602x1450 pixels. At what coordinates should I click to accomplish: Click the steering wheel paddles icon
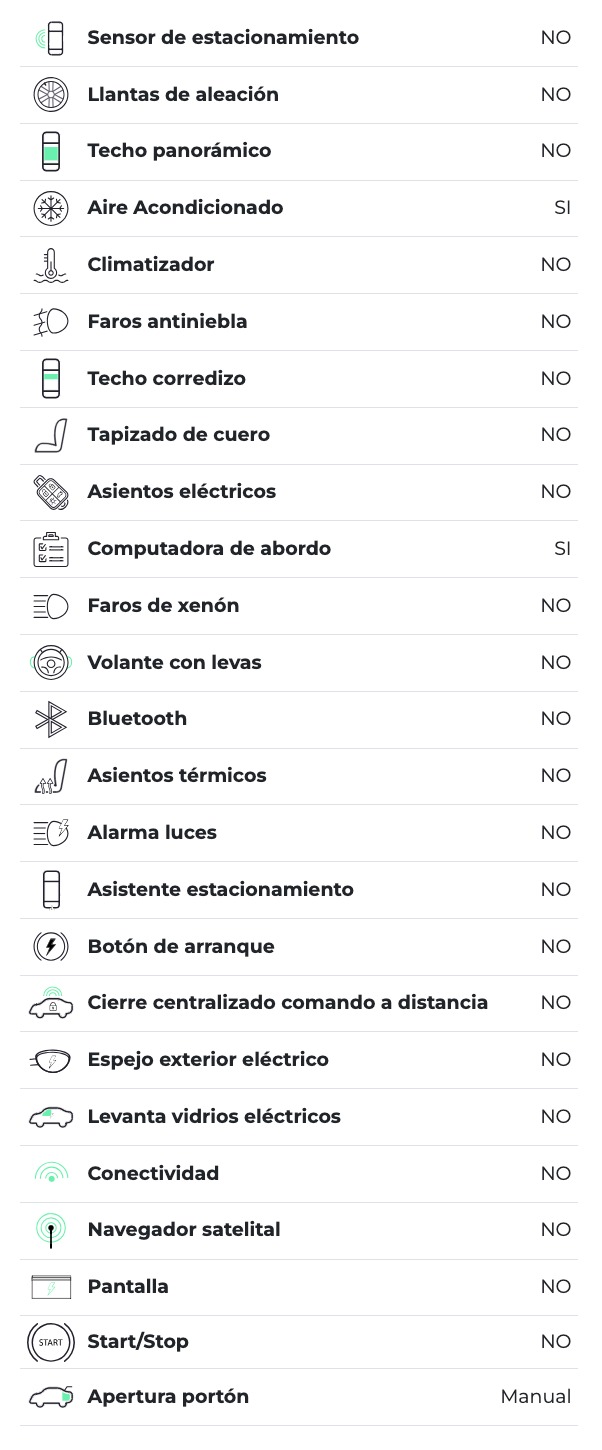tap(50, 662)
